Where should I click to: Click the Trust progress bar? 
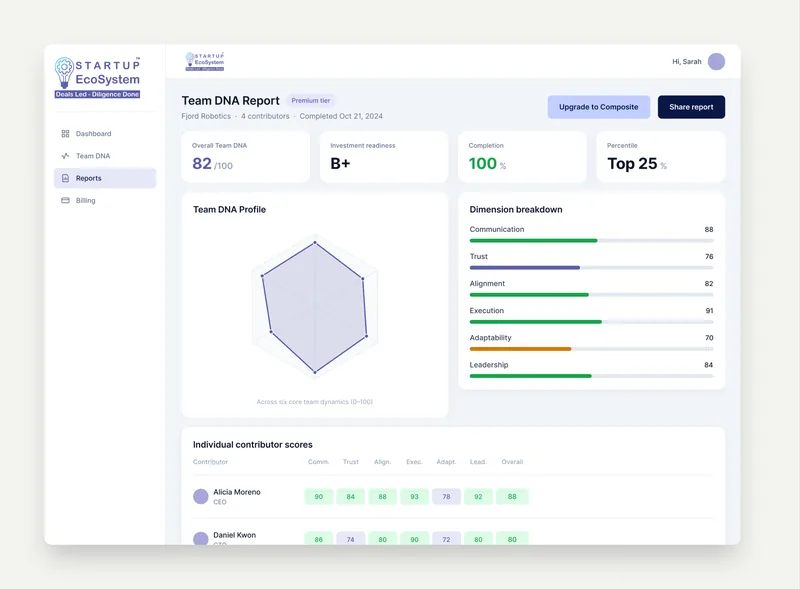(591, 267)
